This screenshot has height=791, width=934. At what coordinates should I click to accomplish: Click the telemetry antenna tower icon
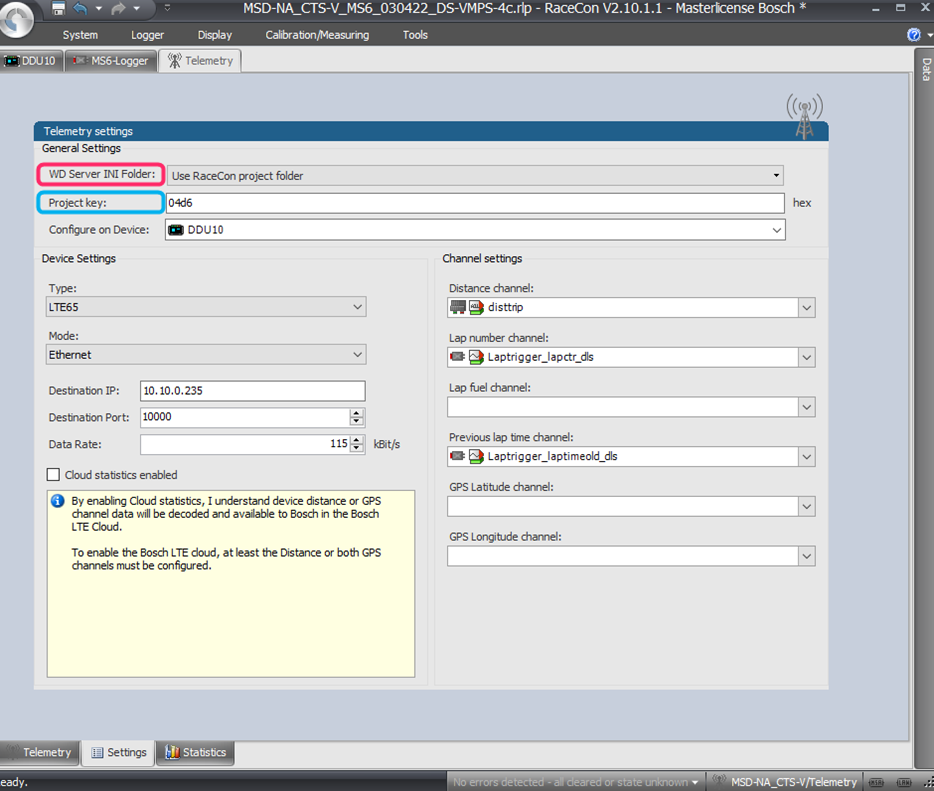click(x=804, y=116)
